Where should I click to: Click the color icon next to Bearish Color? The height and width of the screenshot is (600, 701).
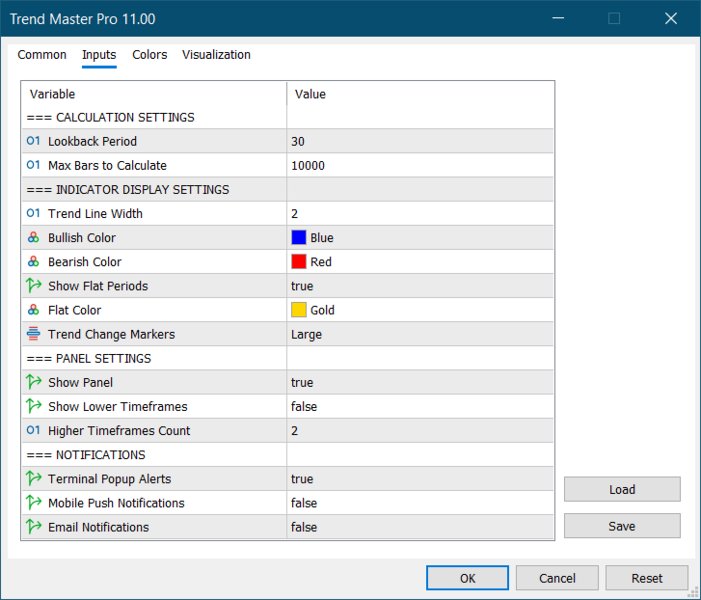click(x=34, y=262)
